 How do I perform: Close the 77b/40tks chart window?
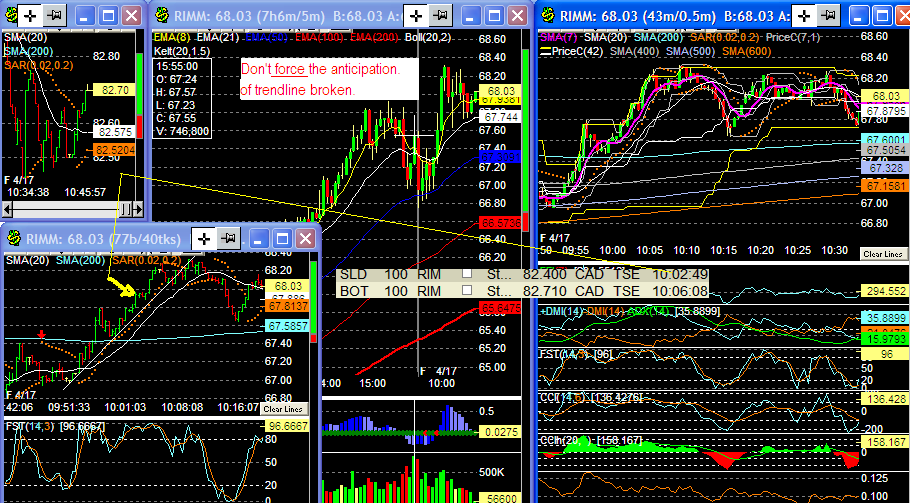(x=305, y=238)
